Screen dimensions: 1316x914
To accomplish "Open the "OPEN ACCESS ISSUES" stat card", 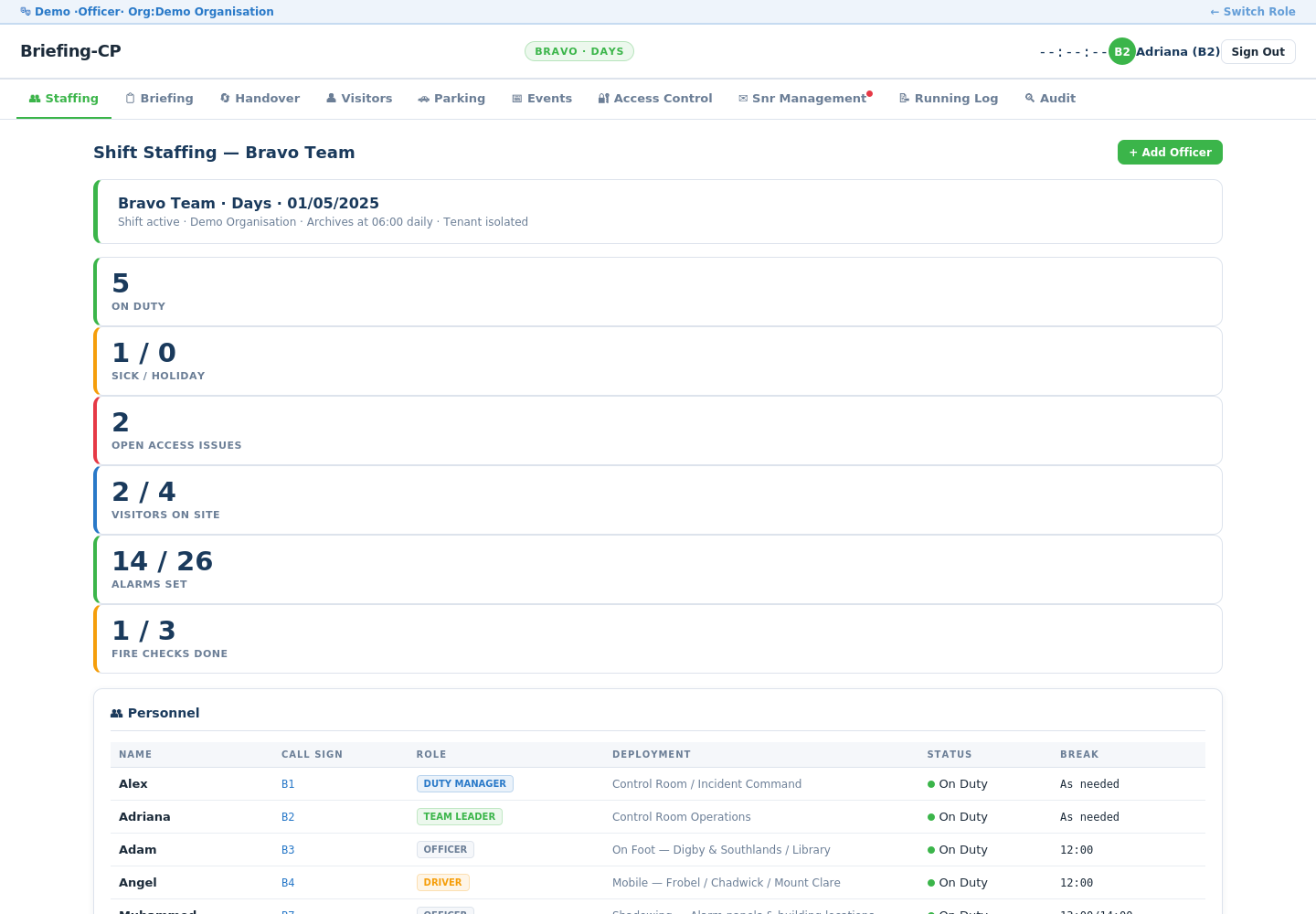I will coord(658,430).
